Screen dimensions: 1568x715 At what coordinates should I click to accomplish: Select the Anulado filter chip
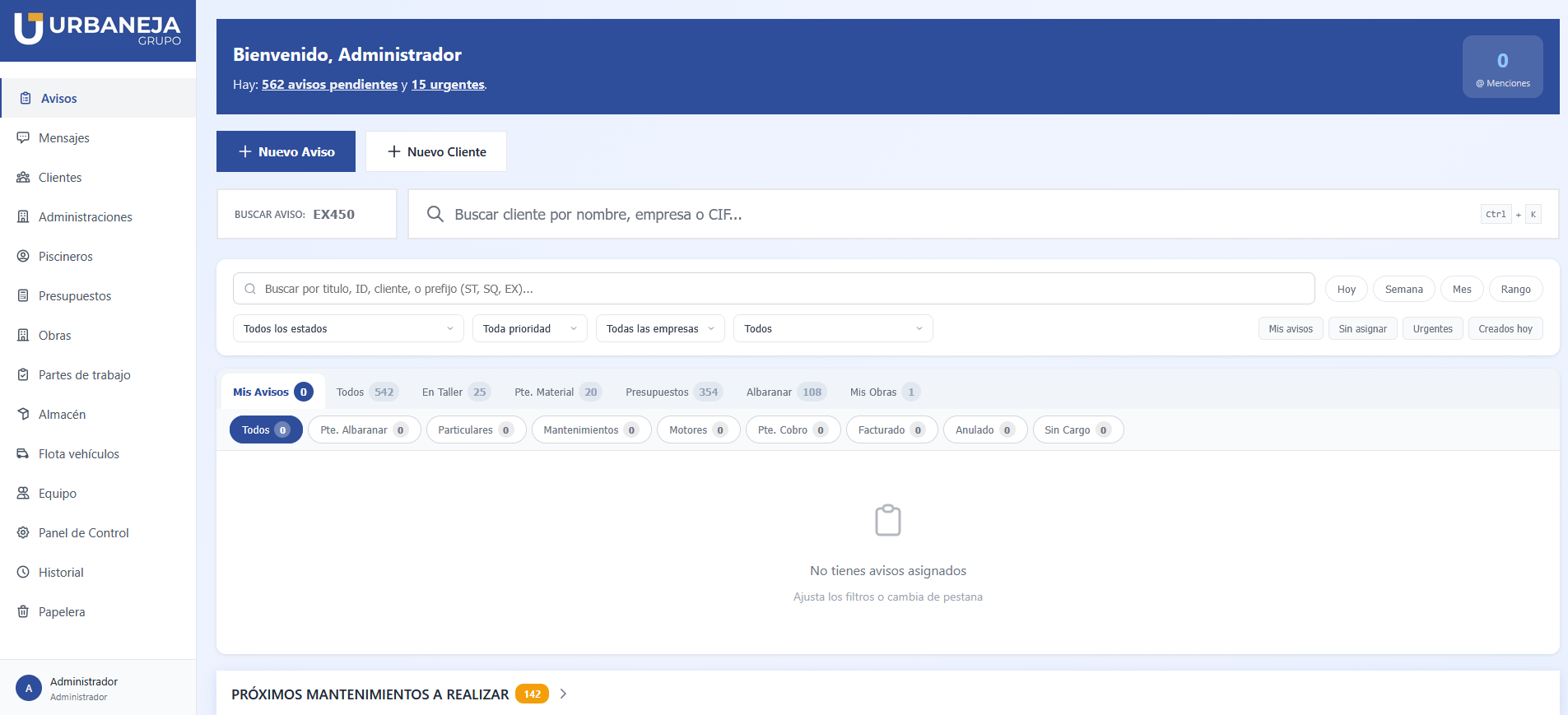(985, 429)
